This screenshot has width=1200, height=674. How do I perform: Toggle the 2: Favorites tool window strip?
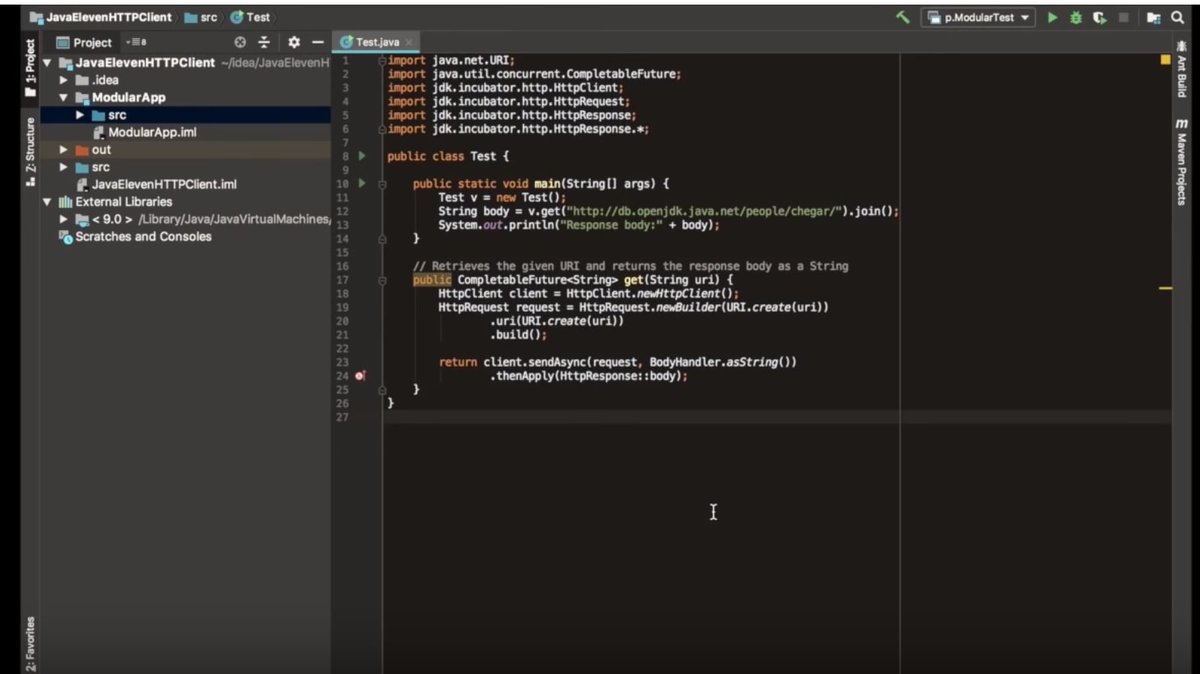(30, 644)
